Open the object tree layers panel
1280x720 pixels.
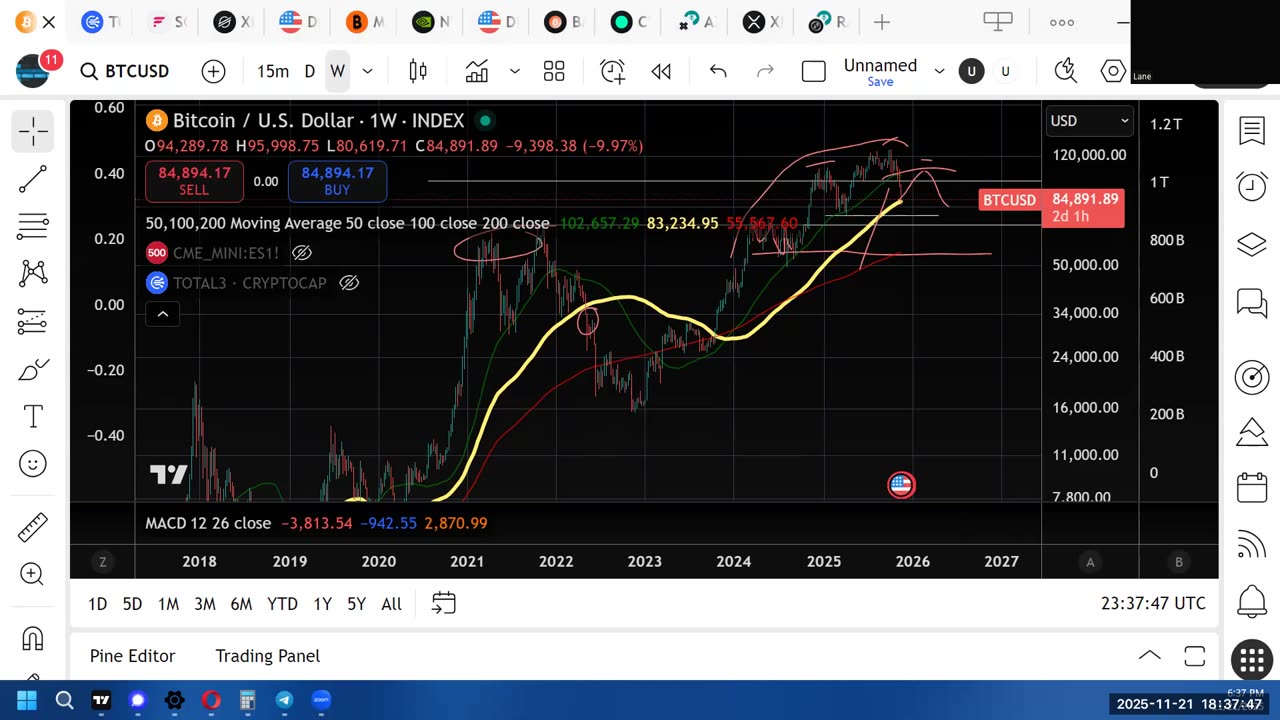coord(1252,244)
